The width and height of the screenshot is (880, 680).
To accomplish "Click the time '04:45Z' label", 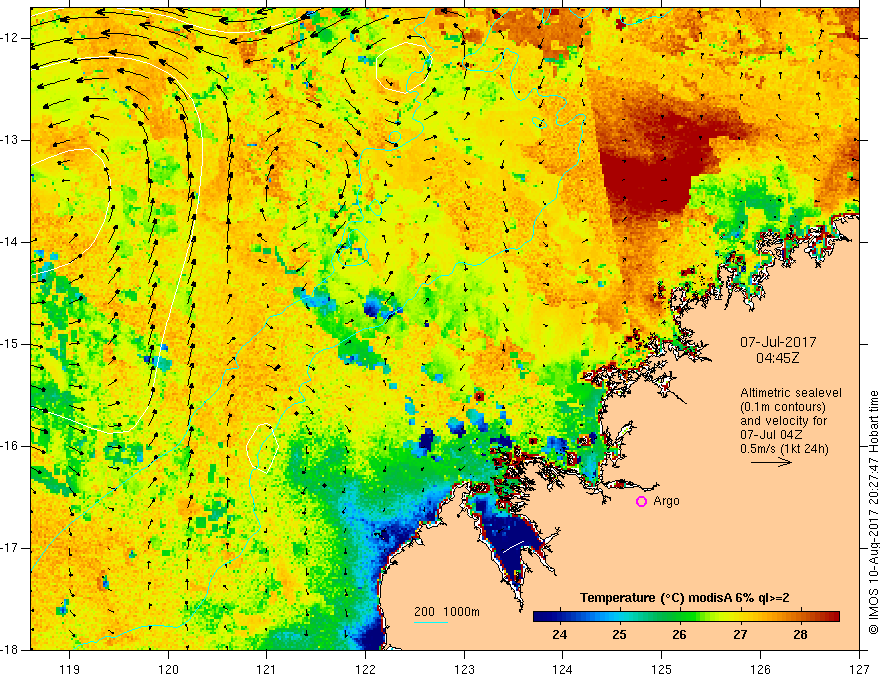I will (x=777, y=358).
